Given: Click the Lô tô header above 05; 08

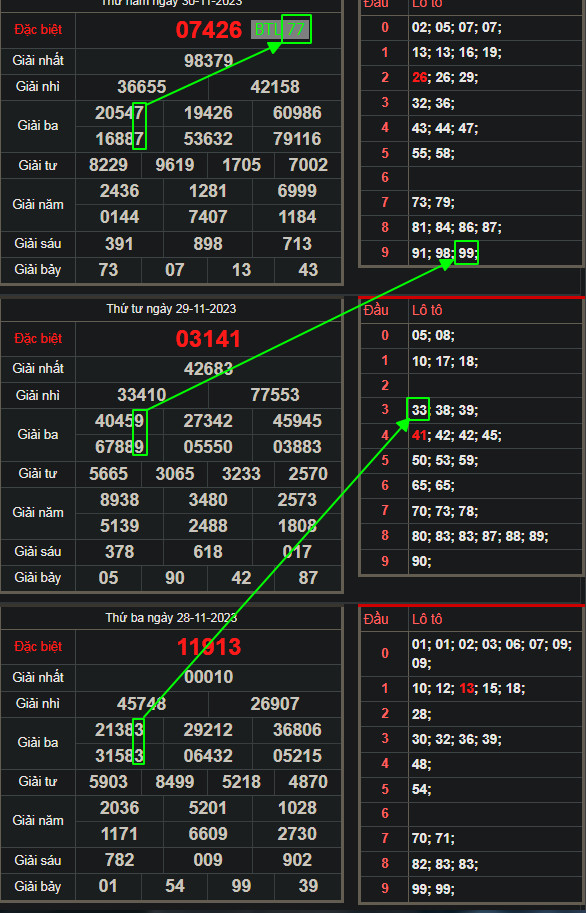Looking at the screenshot, I should [x=427, y=310].
